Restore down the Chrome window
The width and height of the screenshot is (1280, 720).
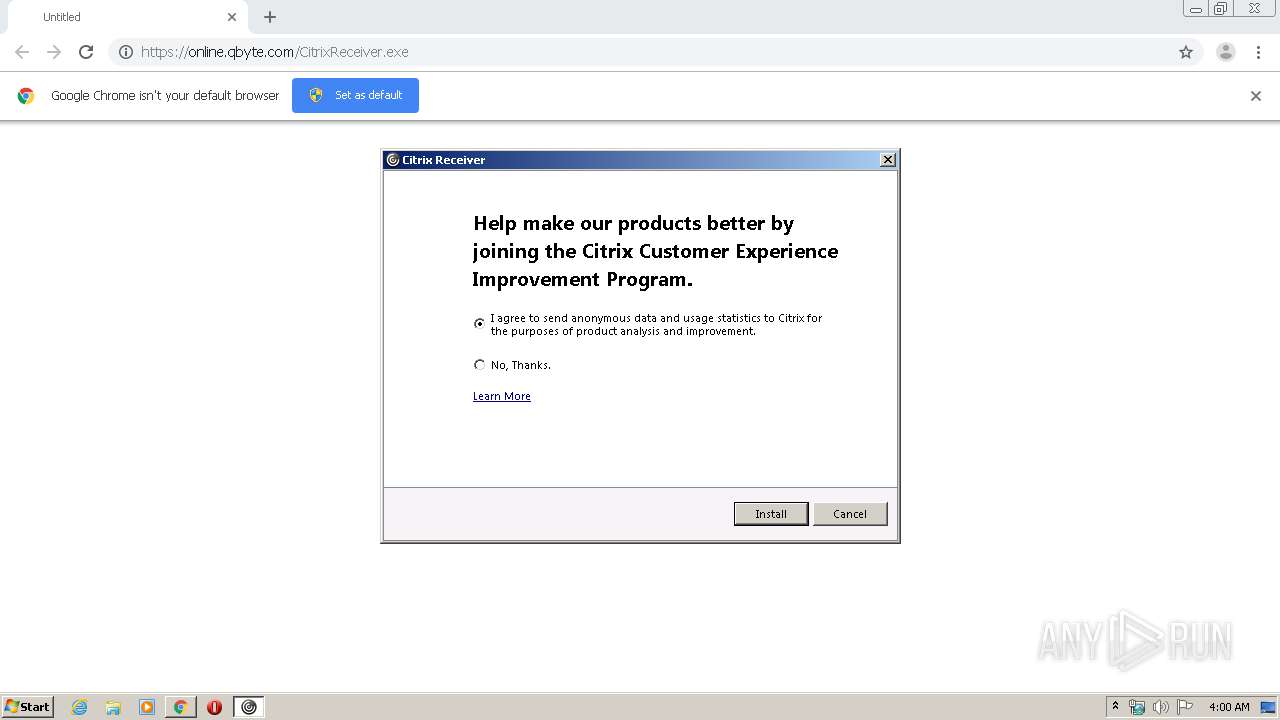1221,9
